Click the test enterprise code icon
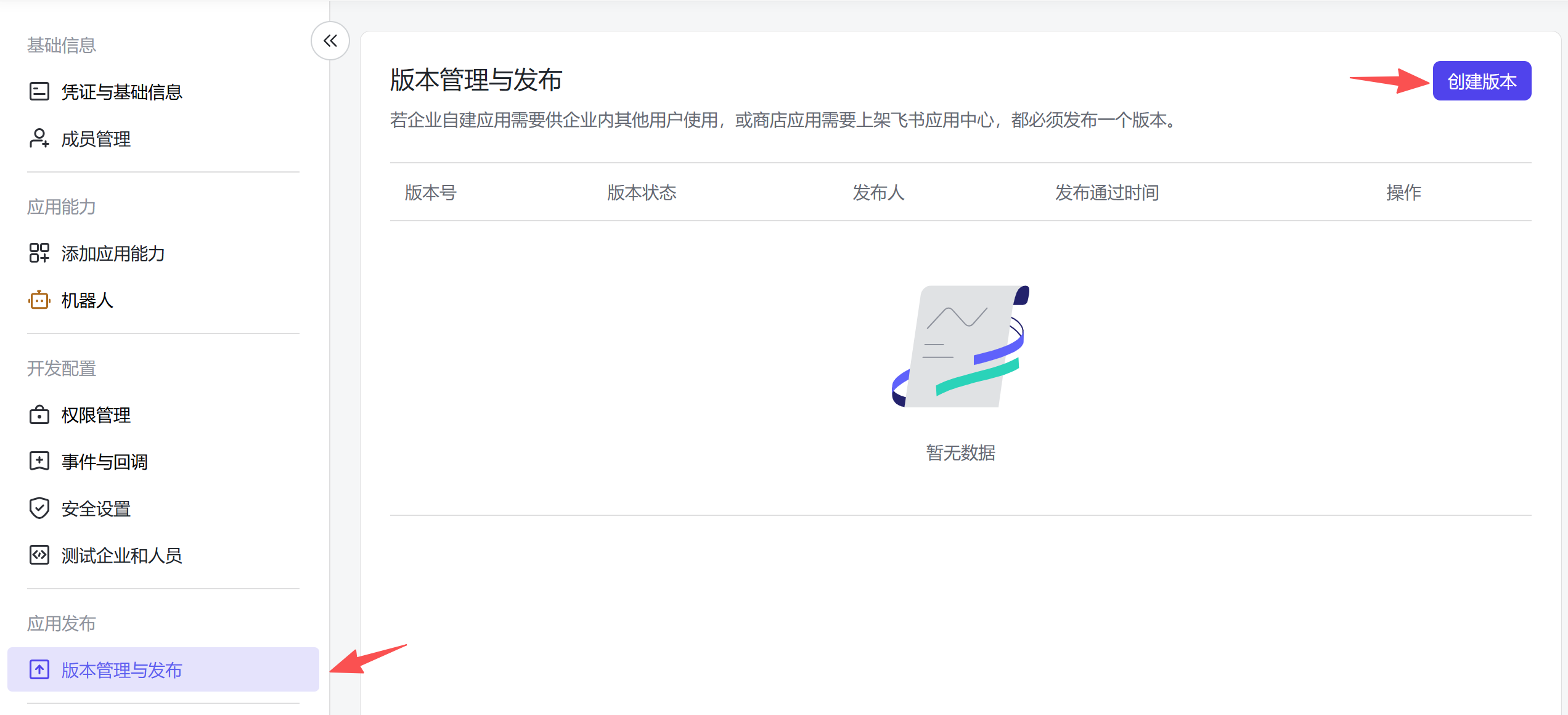Viewport: 1568px width, 715px height. tap(39, 555)
